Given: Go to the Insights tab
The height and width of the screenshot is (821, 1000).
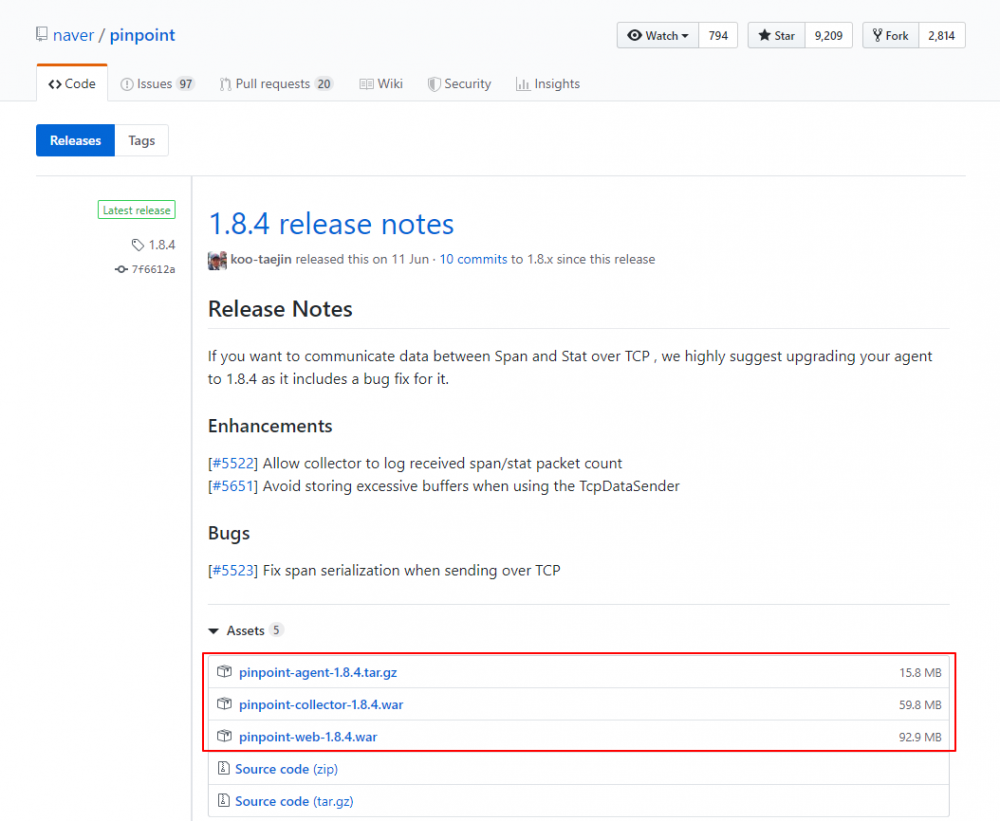Looking at the screenshot, I should 548,84.
